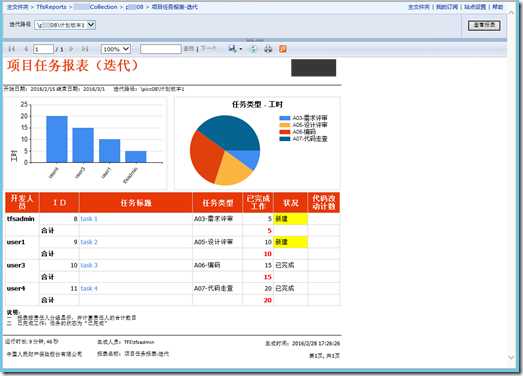Open 我的订阅 subscriptions link

coord(447,7)
